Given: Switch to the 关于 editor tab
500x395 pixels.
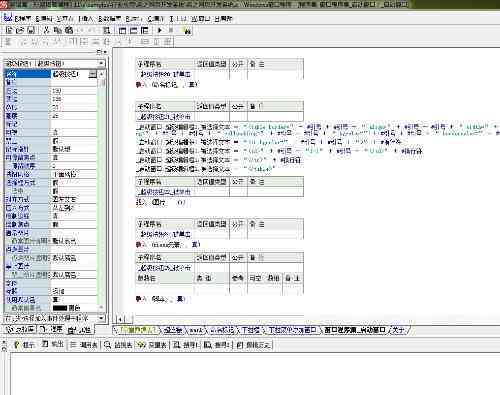Looking at the screenshot, I should 399,330.
